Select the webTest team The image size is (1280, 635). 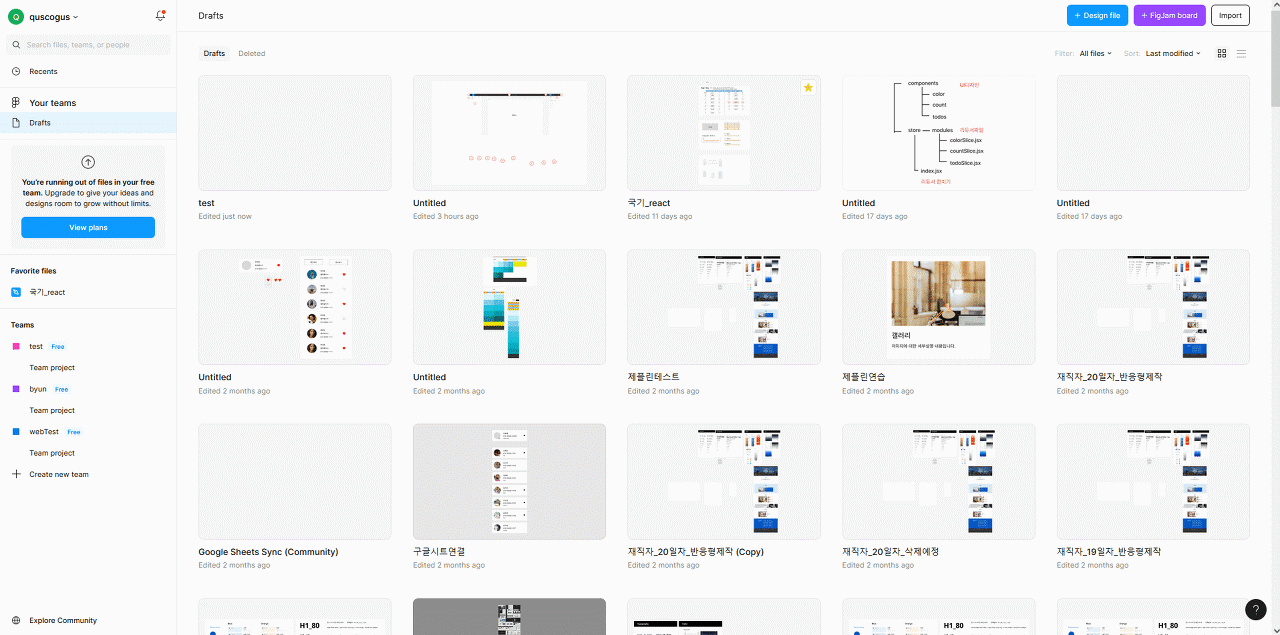44,432
